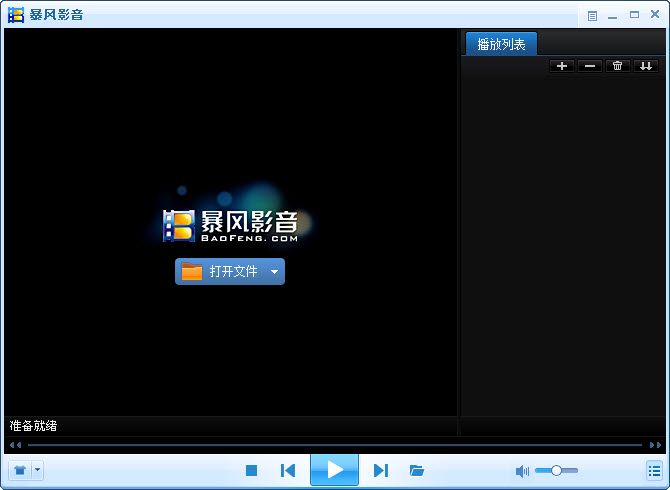
Task: Click the seek progress bar
Action: 334,444
